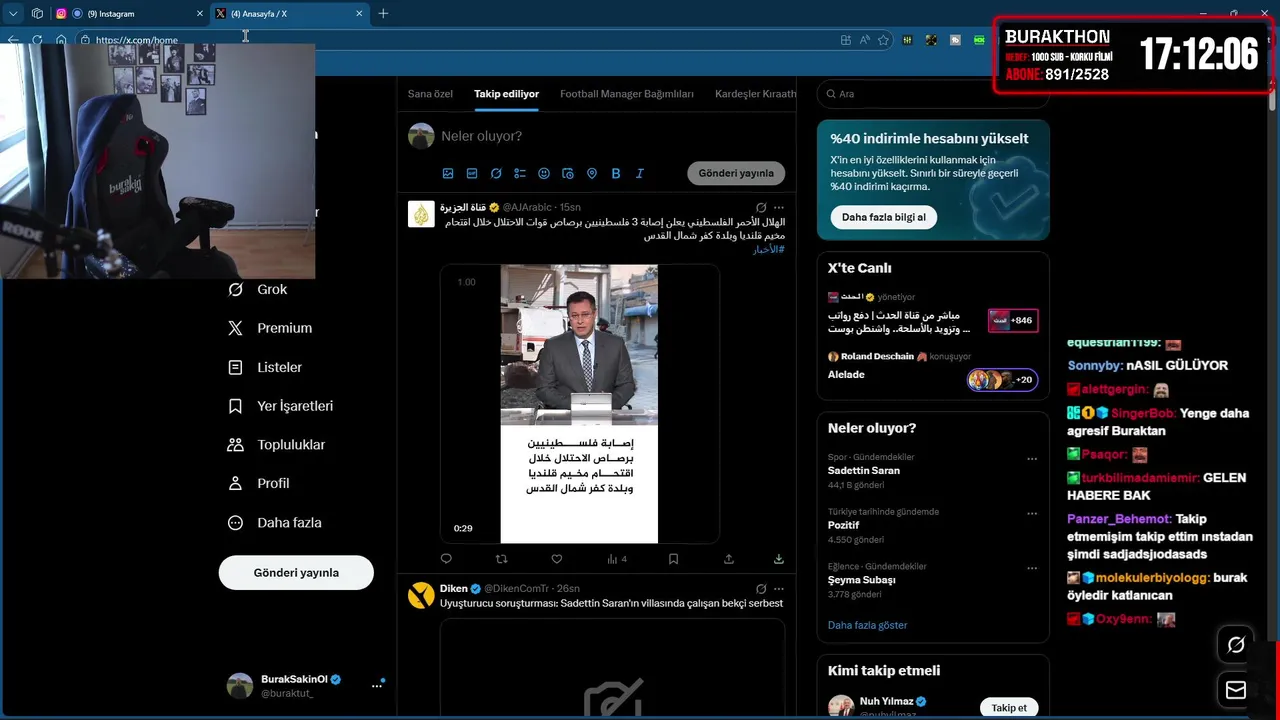Open Grok icon in post composer

click(496, 173)
